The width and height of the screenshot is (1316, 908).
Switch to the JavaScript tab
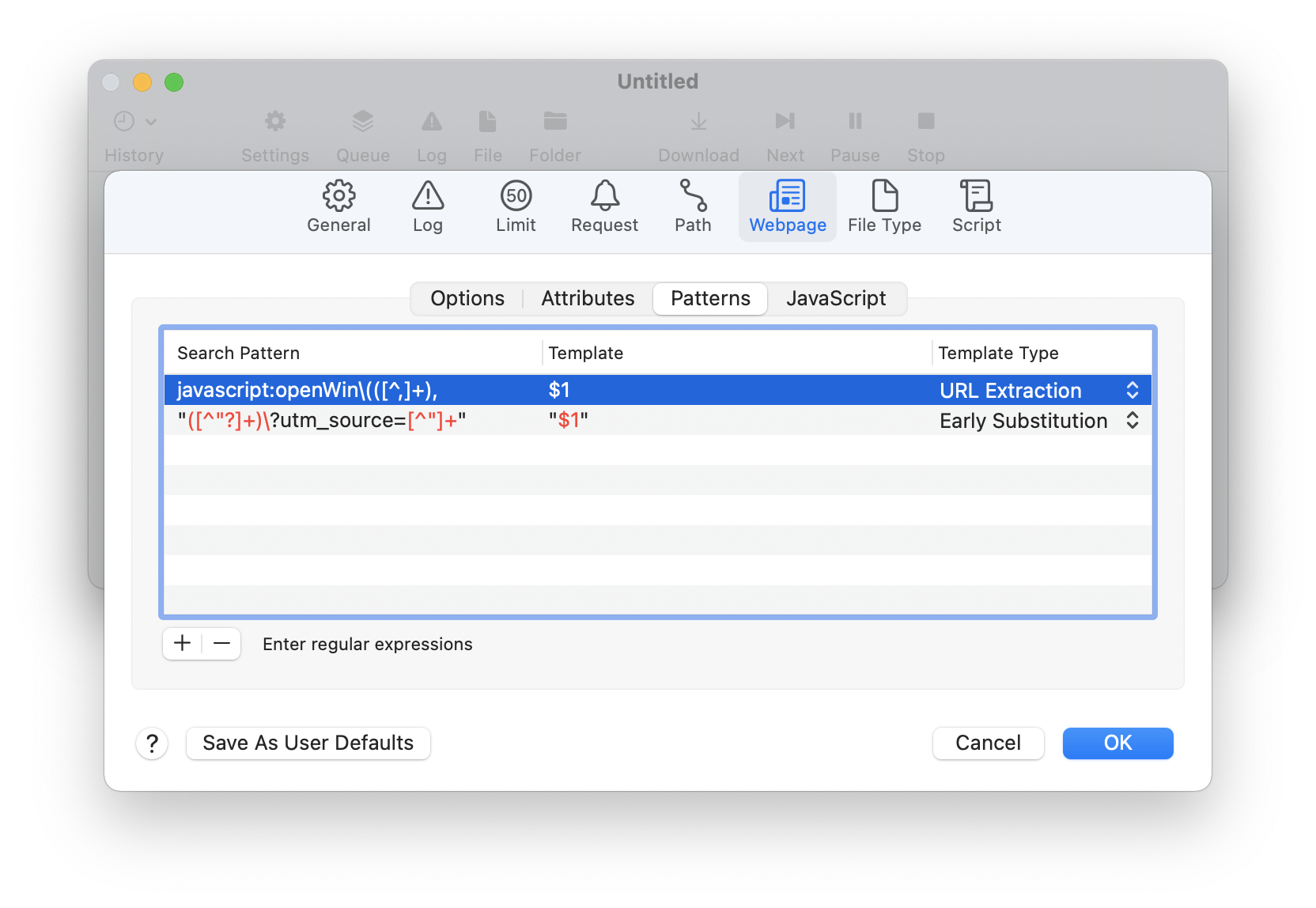pos(836,299)
